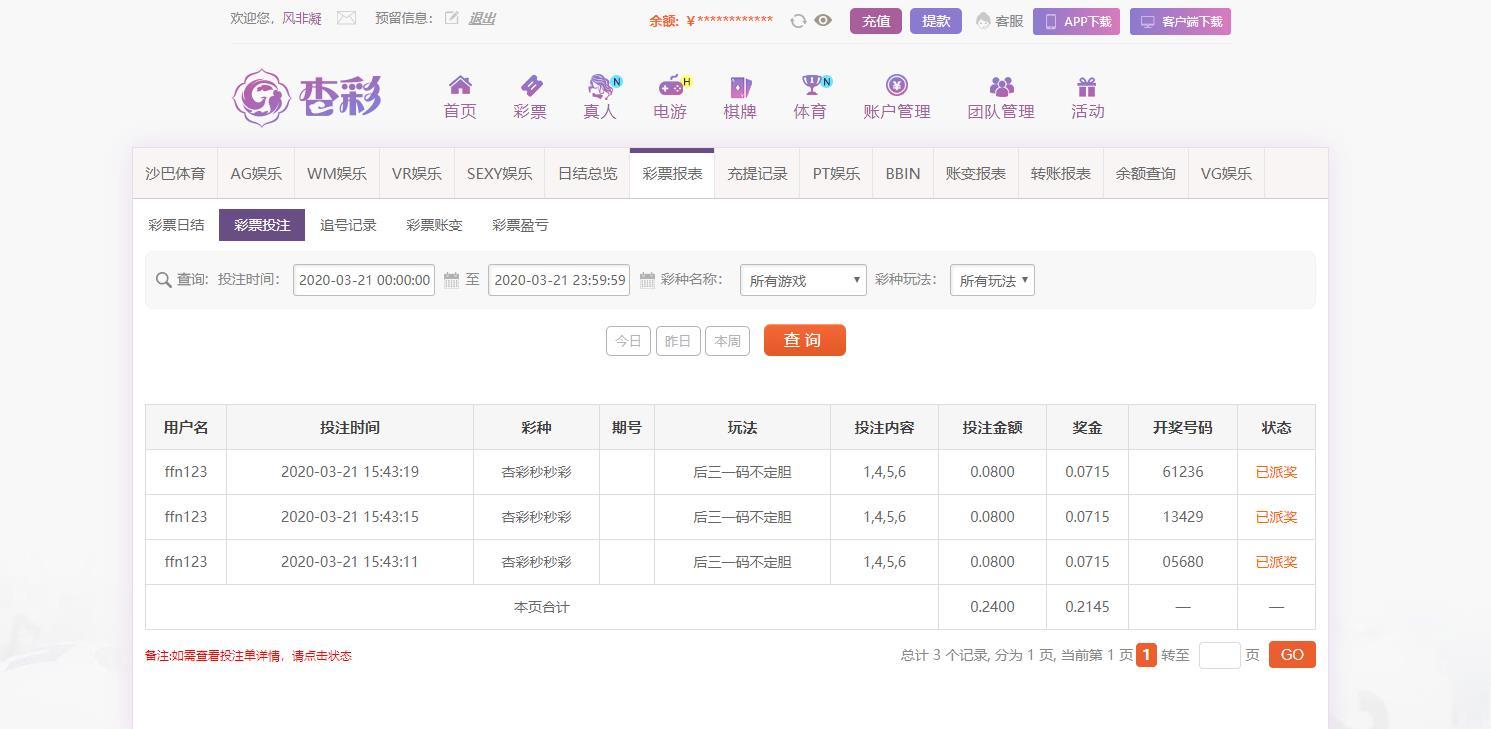The width and height of the screenshot is (1491, 729).
Task: Open the 彩票 lottery ticket icon
Action: tap(530, 86)
